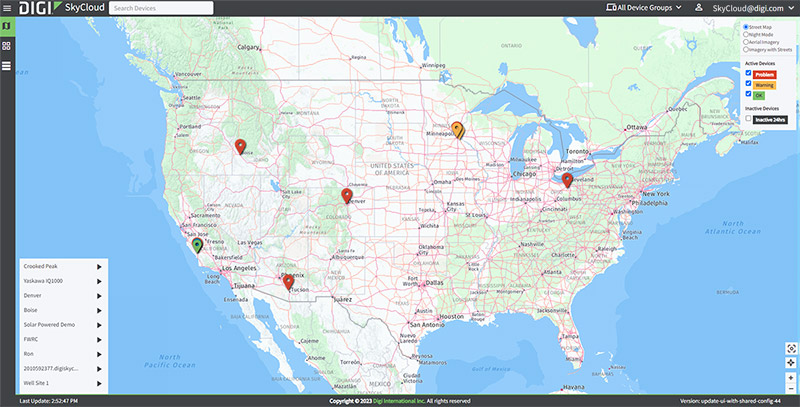Open the dashboard grid view sidebar icon
800x407 pixels.
coord(6,46)
